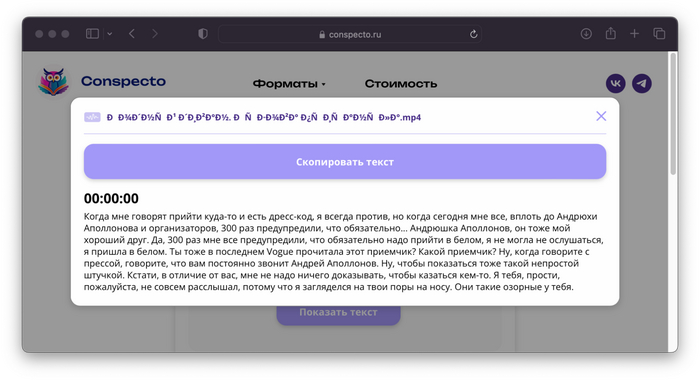Toggle the Safari sidebar
The height and width of the screenshot is (380, 700).
(x=92, y=34)
